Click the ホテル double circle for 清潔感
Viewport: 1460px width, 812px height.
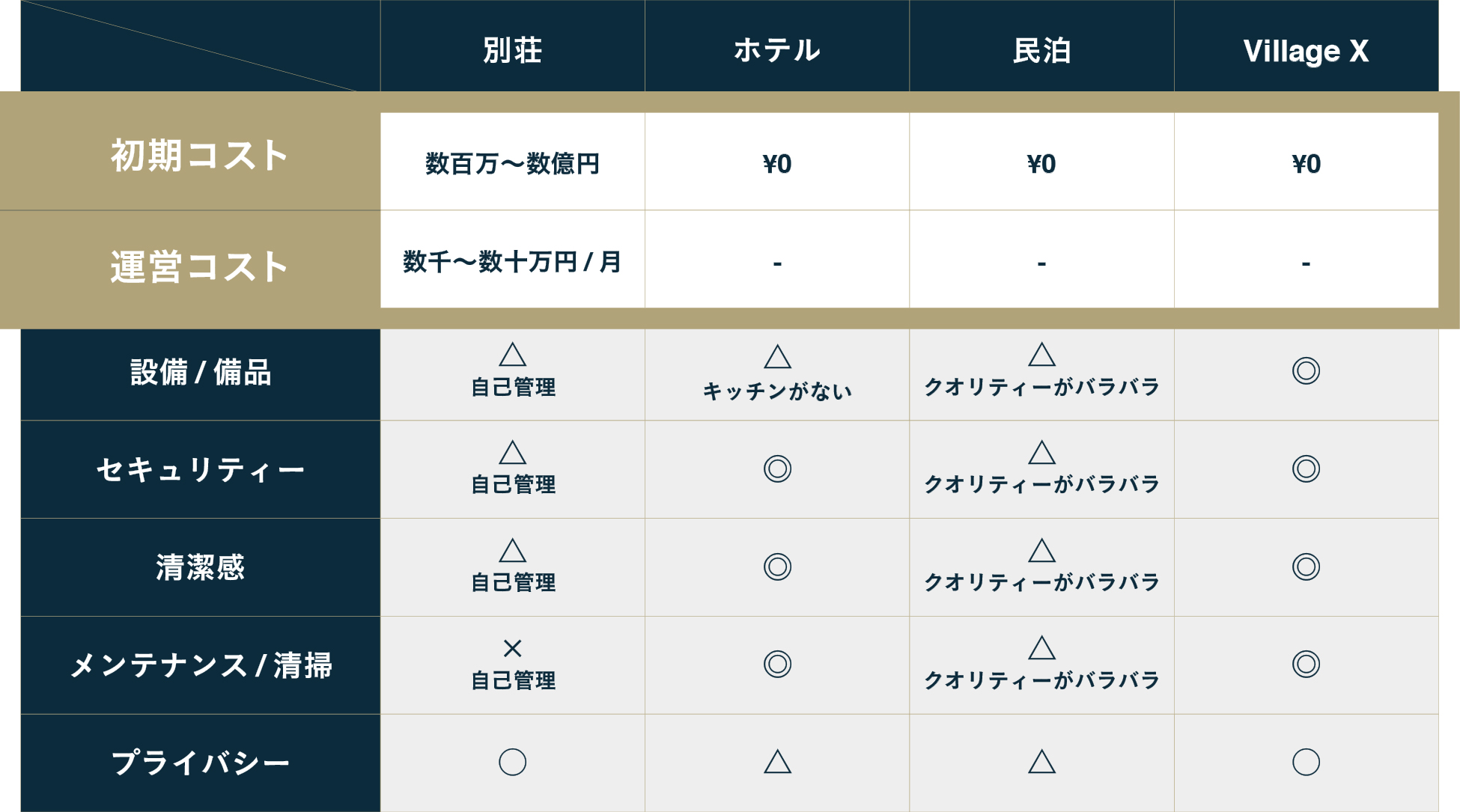[777, 567]
